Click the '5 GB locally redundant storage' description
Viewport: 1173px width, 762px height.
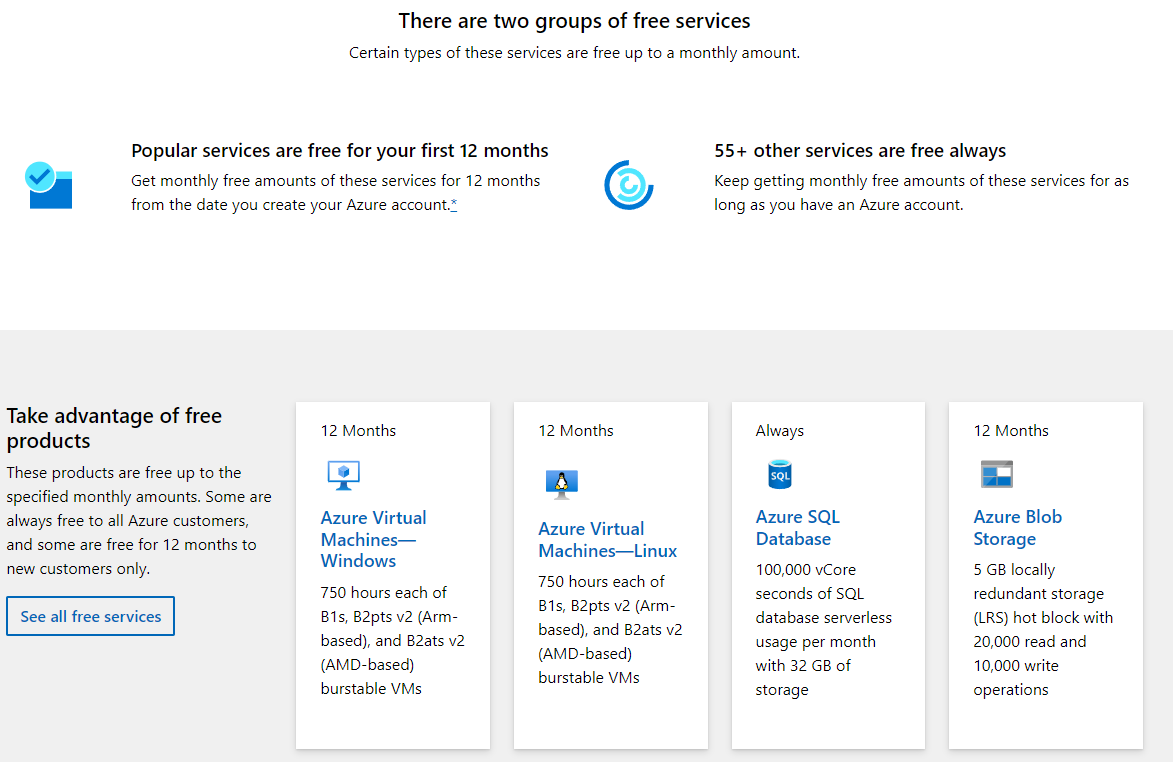coord(1042,629)
